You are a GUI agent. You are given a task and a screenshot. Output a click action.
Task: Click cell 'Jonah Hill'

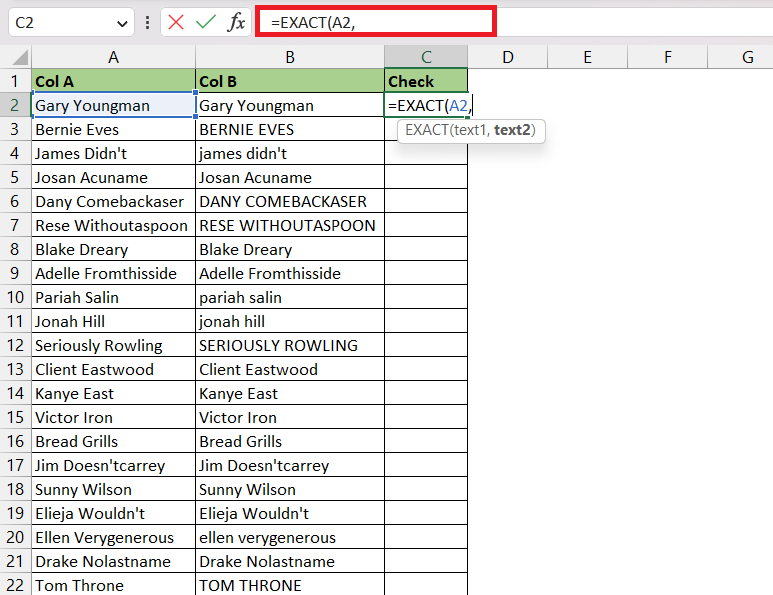click(x=113, y=321)
